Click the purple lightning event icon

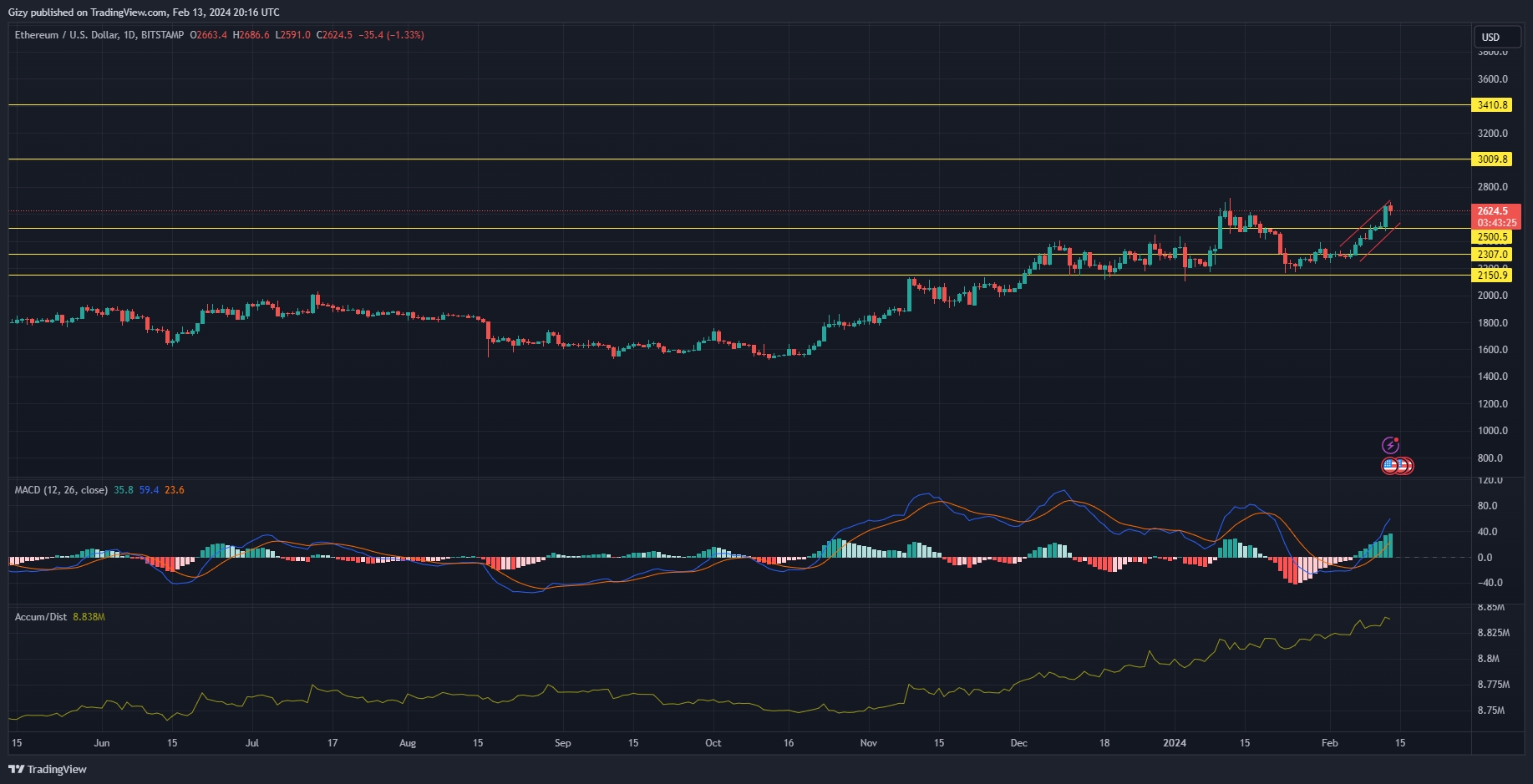(x=1390, y=445)
